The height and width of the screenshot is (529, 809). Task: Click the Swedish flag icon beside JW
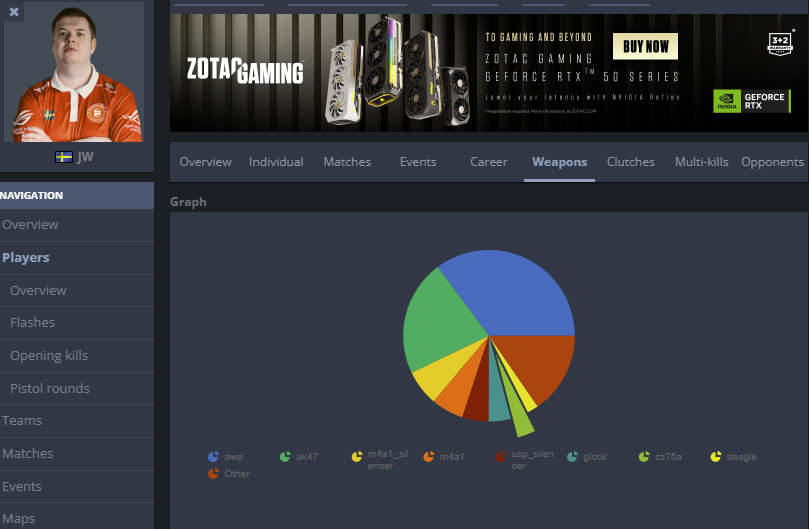[x=64, y=157]
